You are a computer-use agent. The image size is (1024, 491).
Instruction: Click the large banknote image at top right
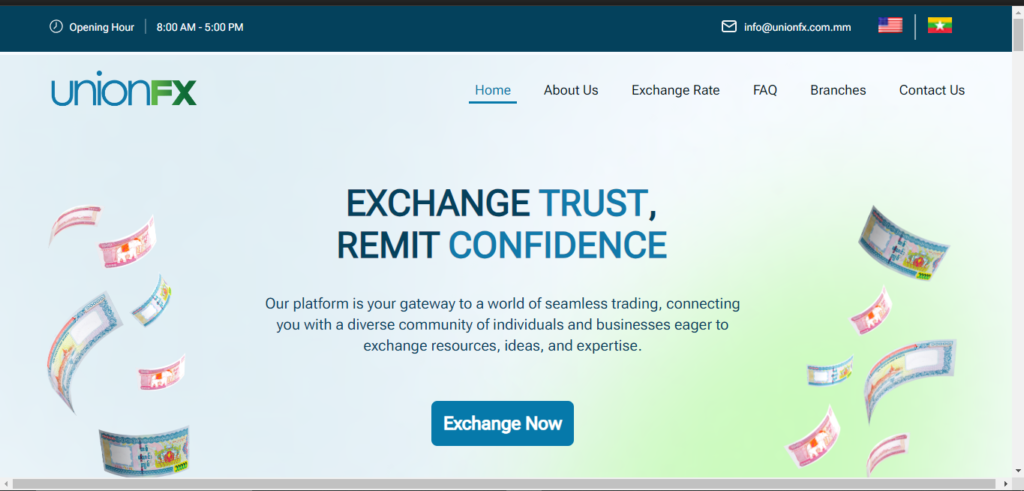[x=903, y=243]
